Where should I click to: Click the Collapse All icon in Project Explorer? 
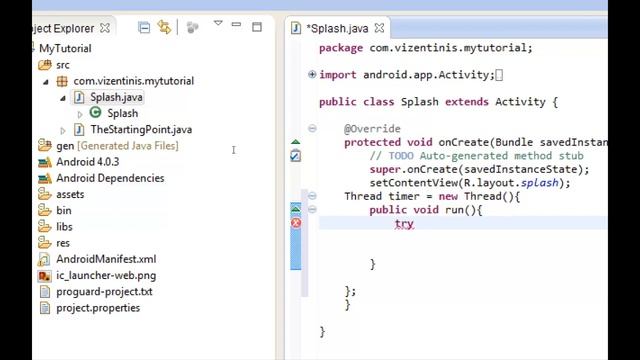tap(144, 27)
